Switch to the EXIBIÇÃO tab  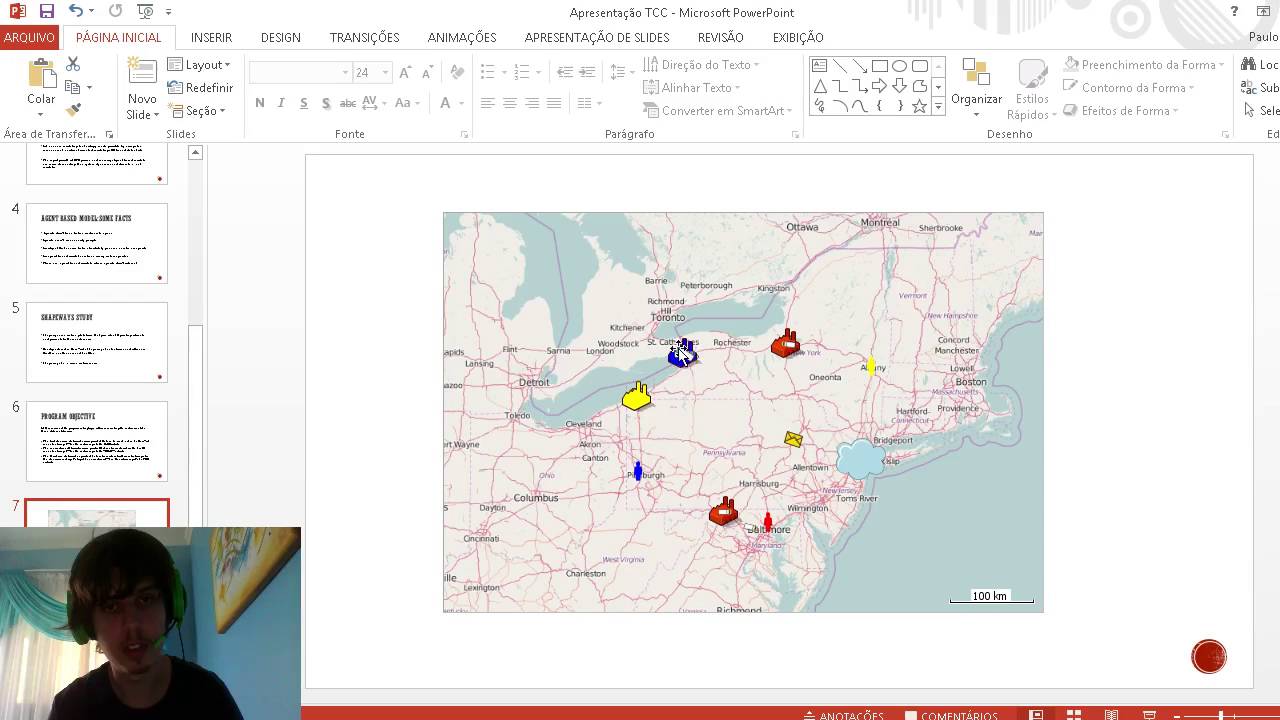pos(797,37)
